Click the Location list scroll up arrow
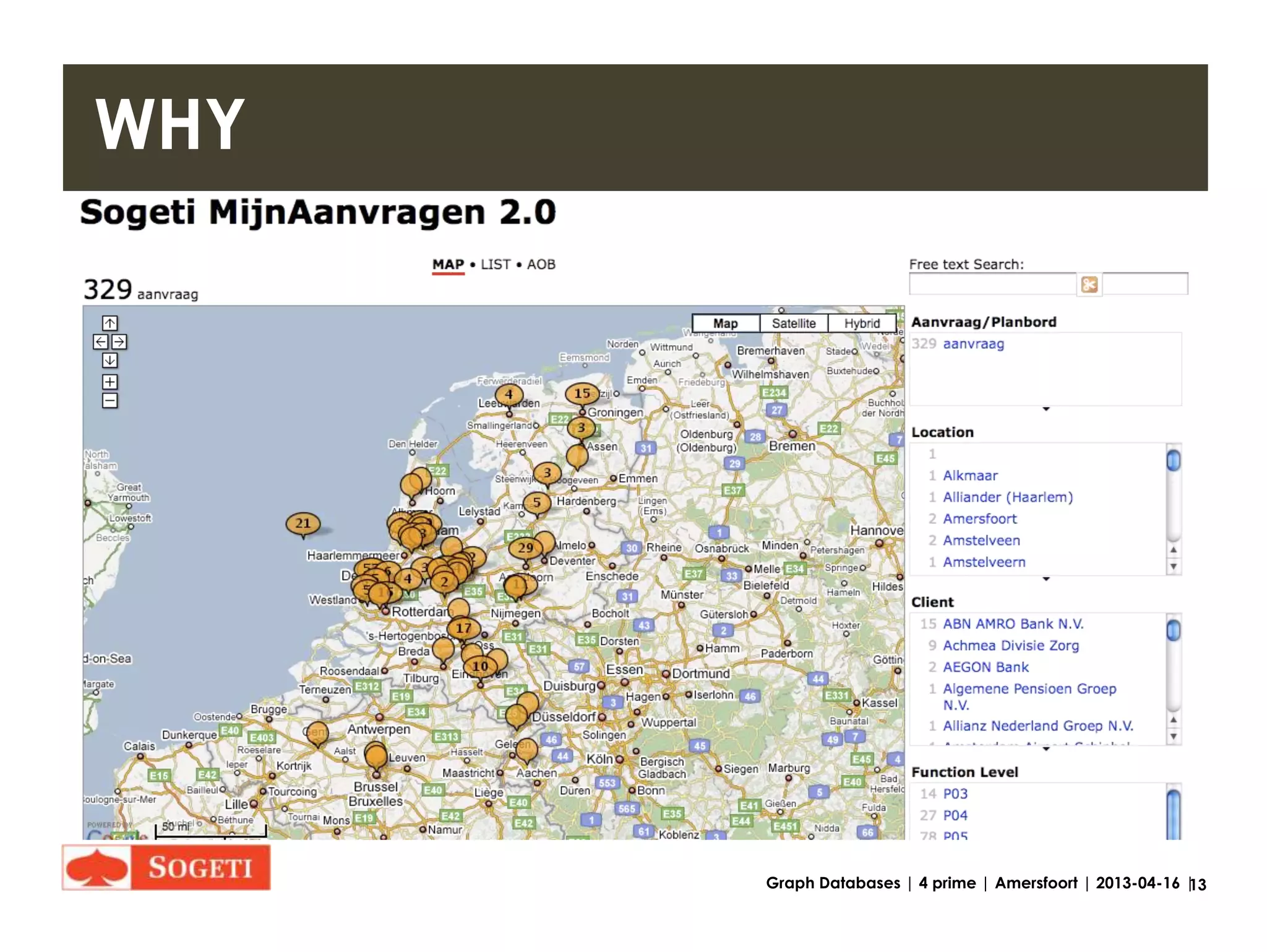The height and width of the screenshot is (952, 1267). click(x=1174, y=550)
